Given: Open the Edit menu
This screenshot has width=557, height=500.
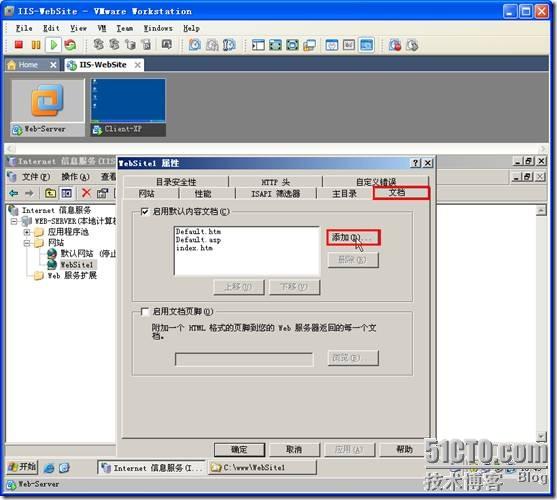Looking at the screenshot, I should (x=51, y=28).
